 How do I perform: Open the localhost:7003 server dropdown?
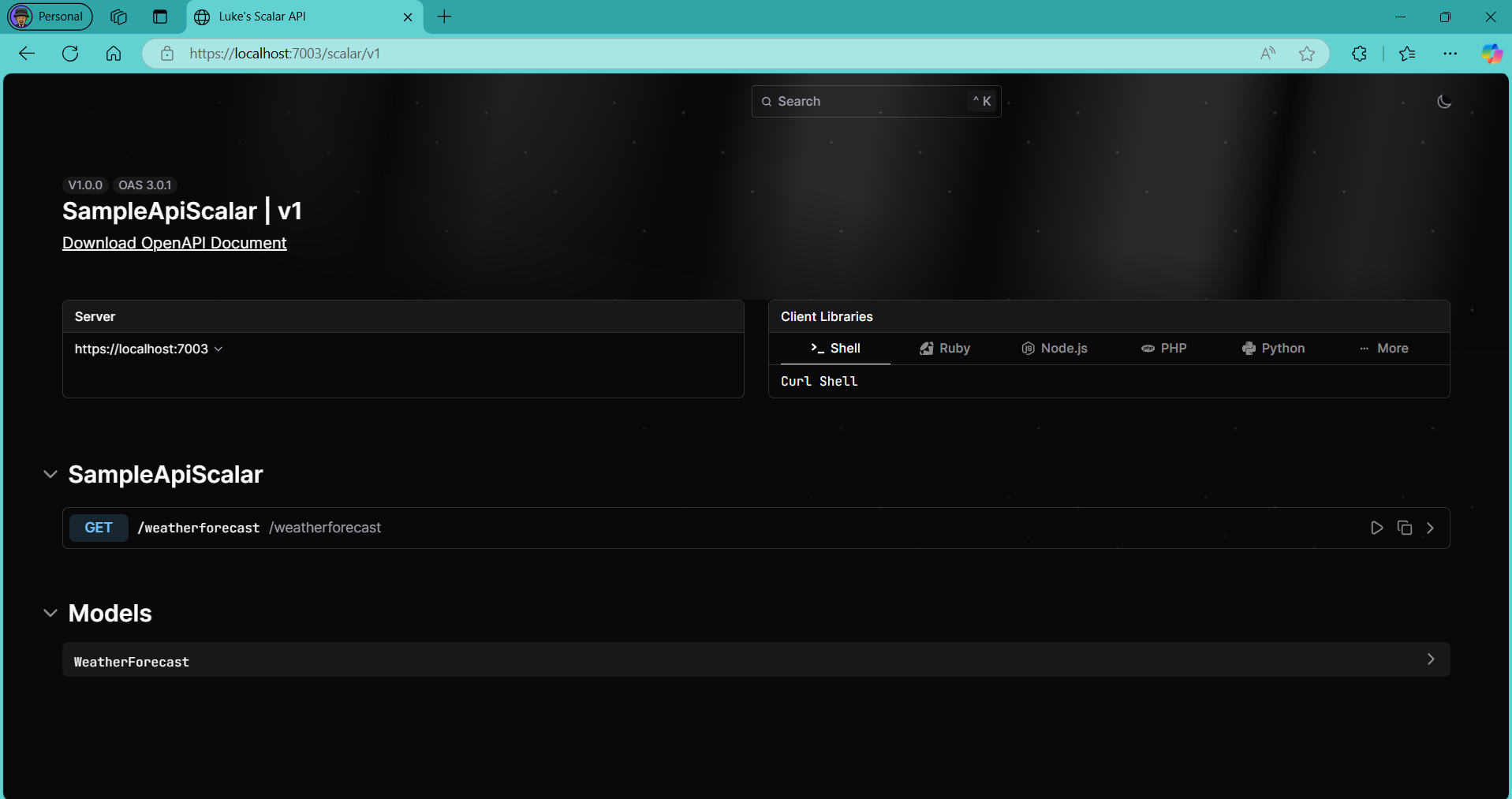click(148, 349)
